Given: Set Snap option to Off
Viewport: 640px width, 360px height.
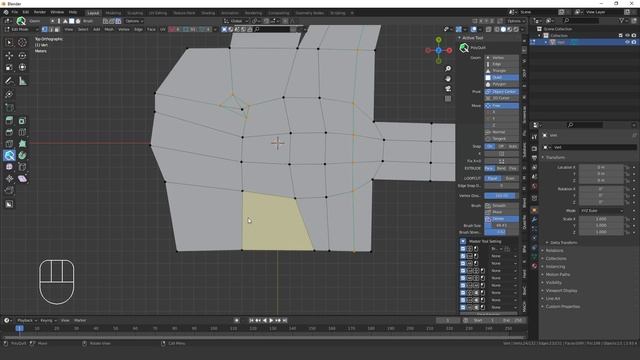Looking at the screenshot, I should click(x=501, y=146).
